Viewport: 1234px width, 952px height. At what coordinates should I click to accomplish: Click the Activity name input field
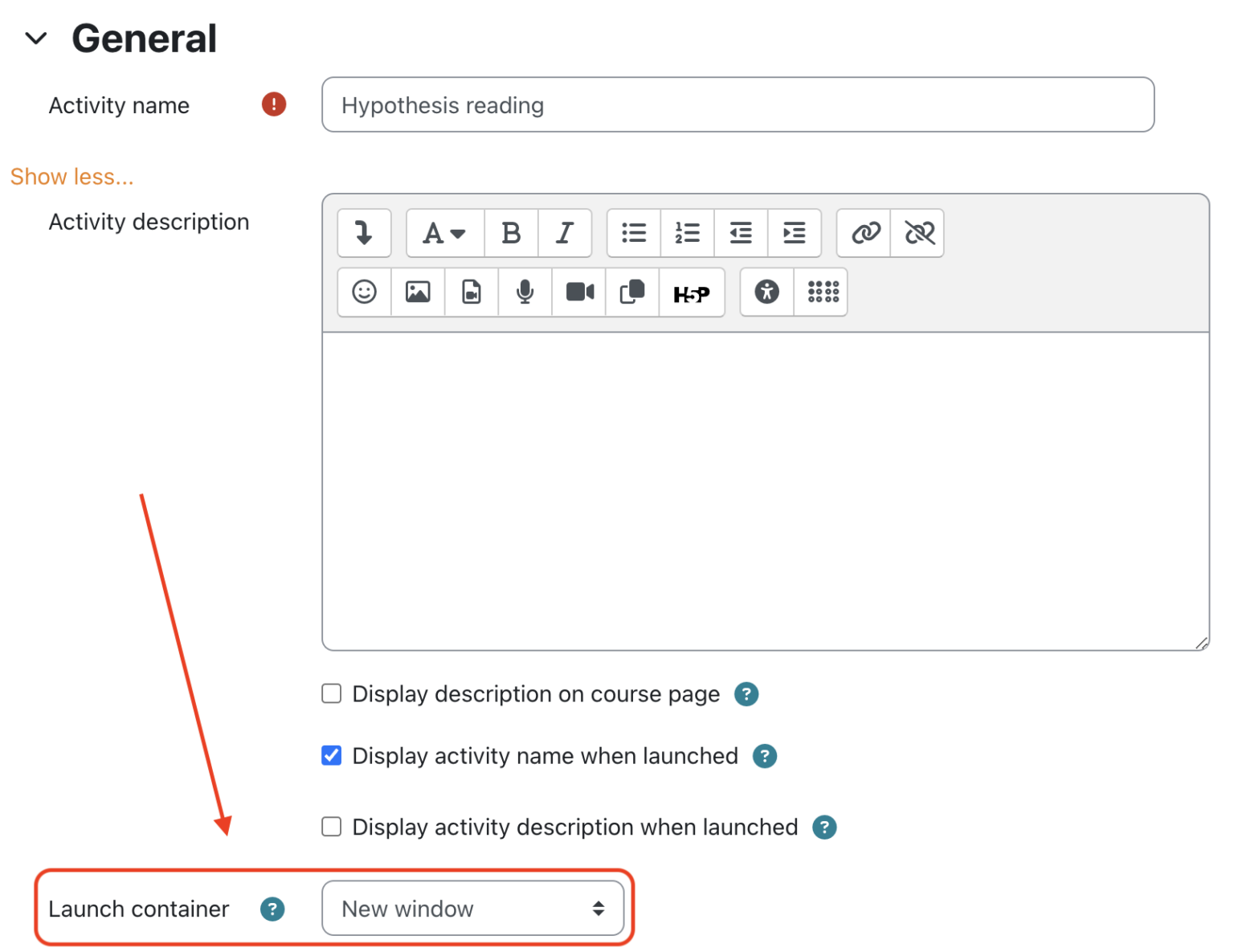(x=736, y=104)
